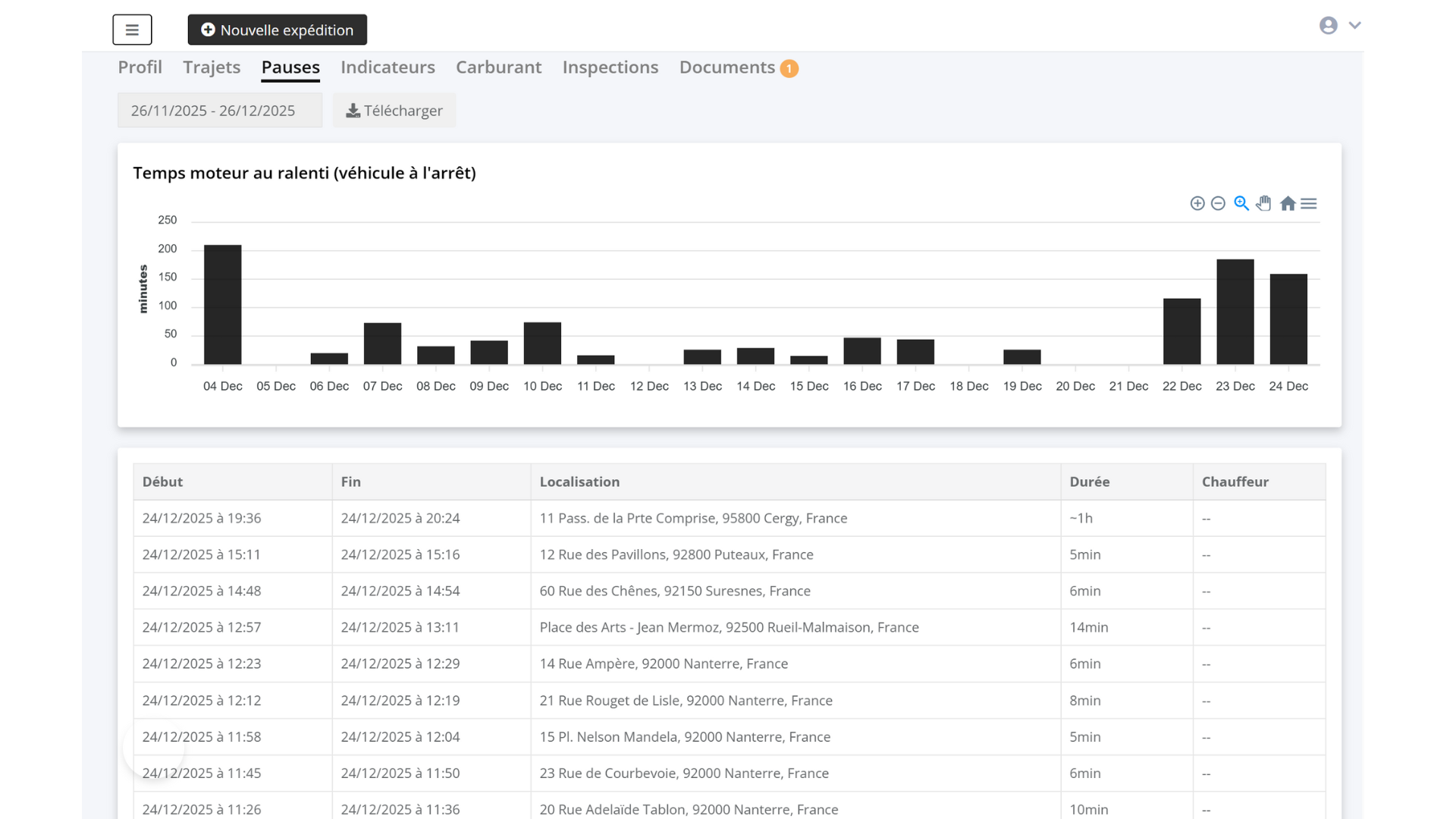Reset chart zoom with home icon
Viewport: 1456px width, 819px height.
(x=1288, y=203)
